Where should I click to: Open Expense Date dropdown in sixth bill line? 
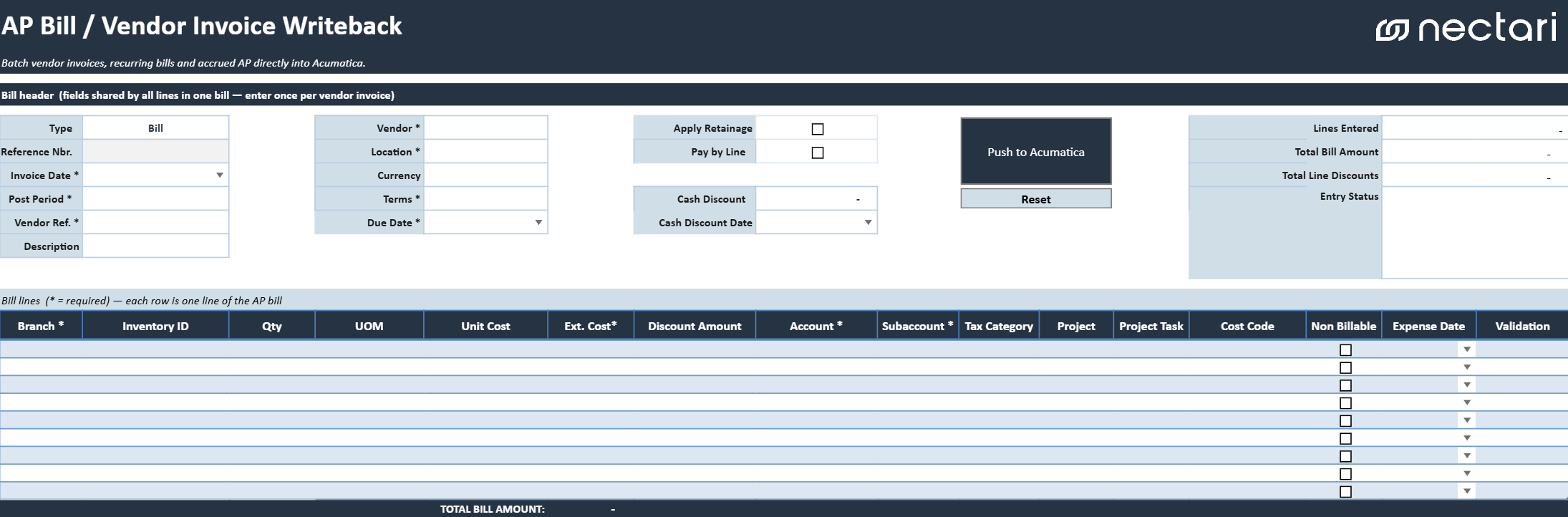[x=1467, y=438]
